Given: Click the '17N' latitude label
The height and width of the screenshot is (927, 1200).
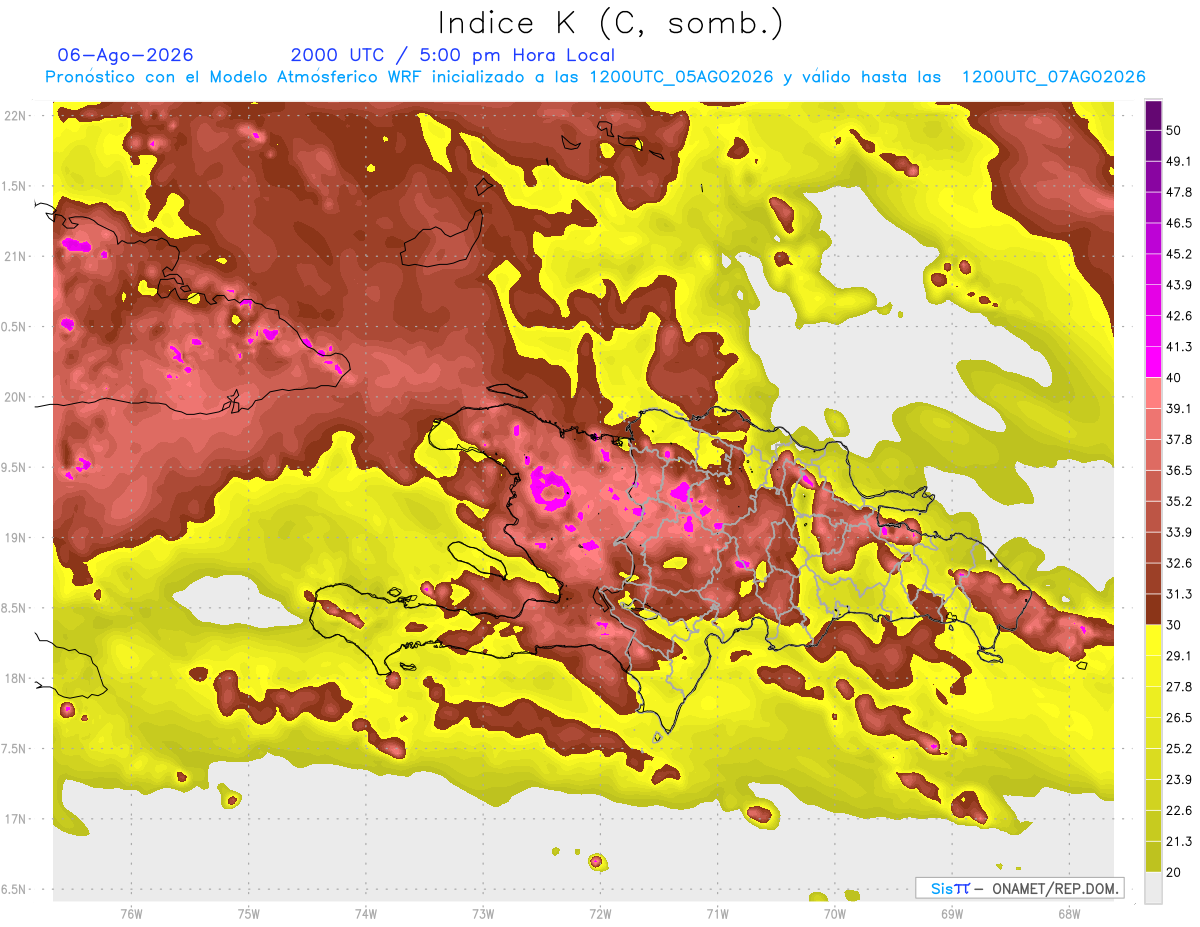Looking at the screenshot, I should tap(15, 819).
